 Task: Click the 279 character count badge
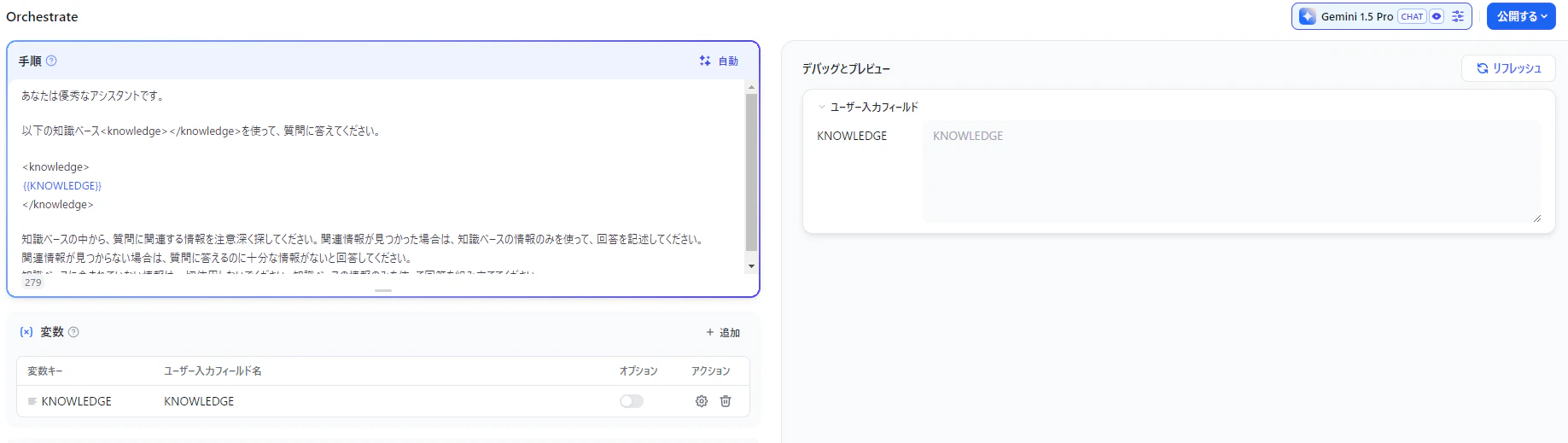33,283
